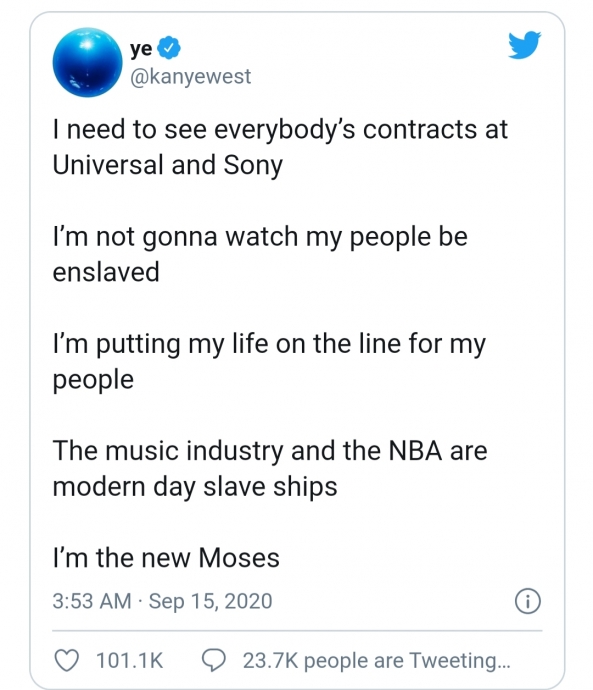This screenshot has width=593, height=690.
Task: Click the reply speech bubble icon
Action: point(214,660)
